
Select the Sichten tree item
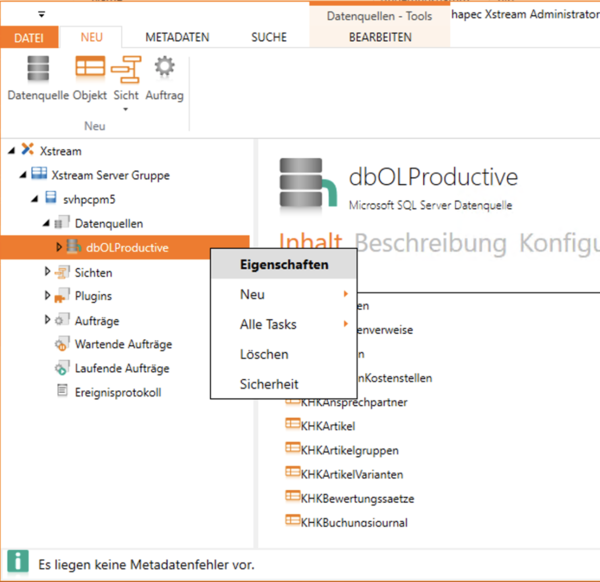[x=93, y=273]
